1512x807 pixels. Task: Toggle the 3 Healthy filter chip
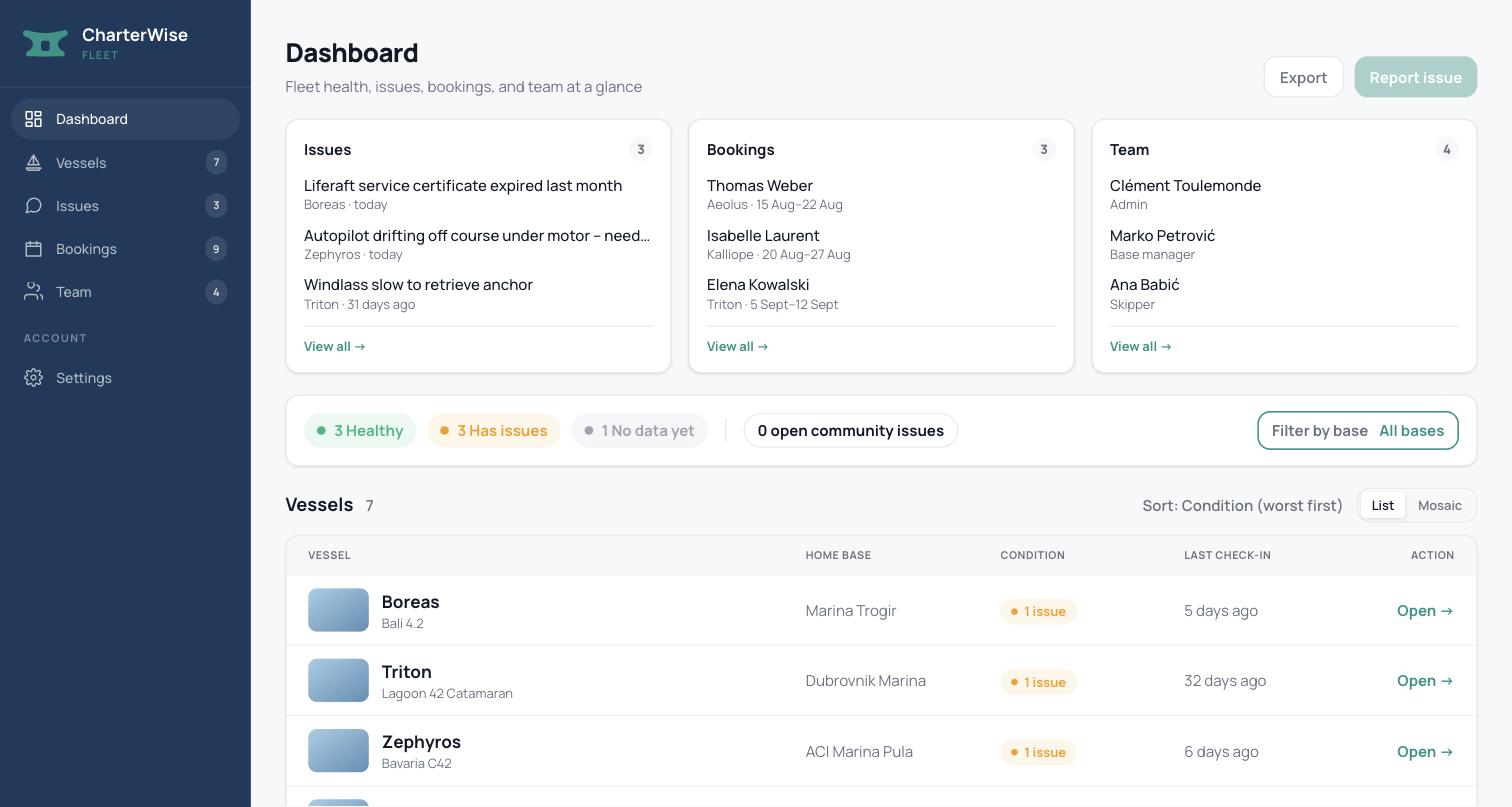click(x=360, y=430)
